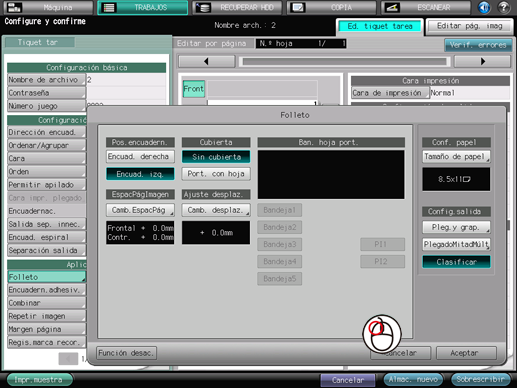Edit Nombre de archivo setting
The image size is (517, 388).
(x=46, y=80)
